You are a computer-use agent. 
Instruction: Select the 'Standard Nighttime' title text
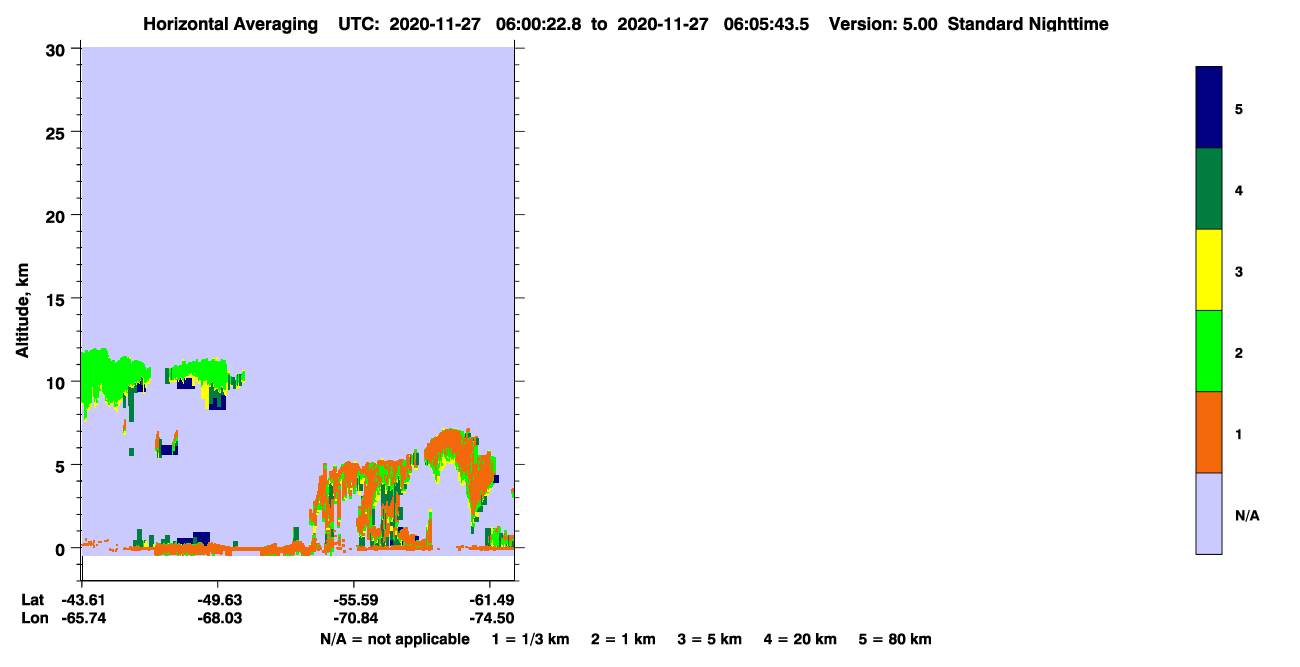click(x=1028, y=24)
